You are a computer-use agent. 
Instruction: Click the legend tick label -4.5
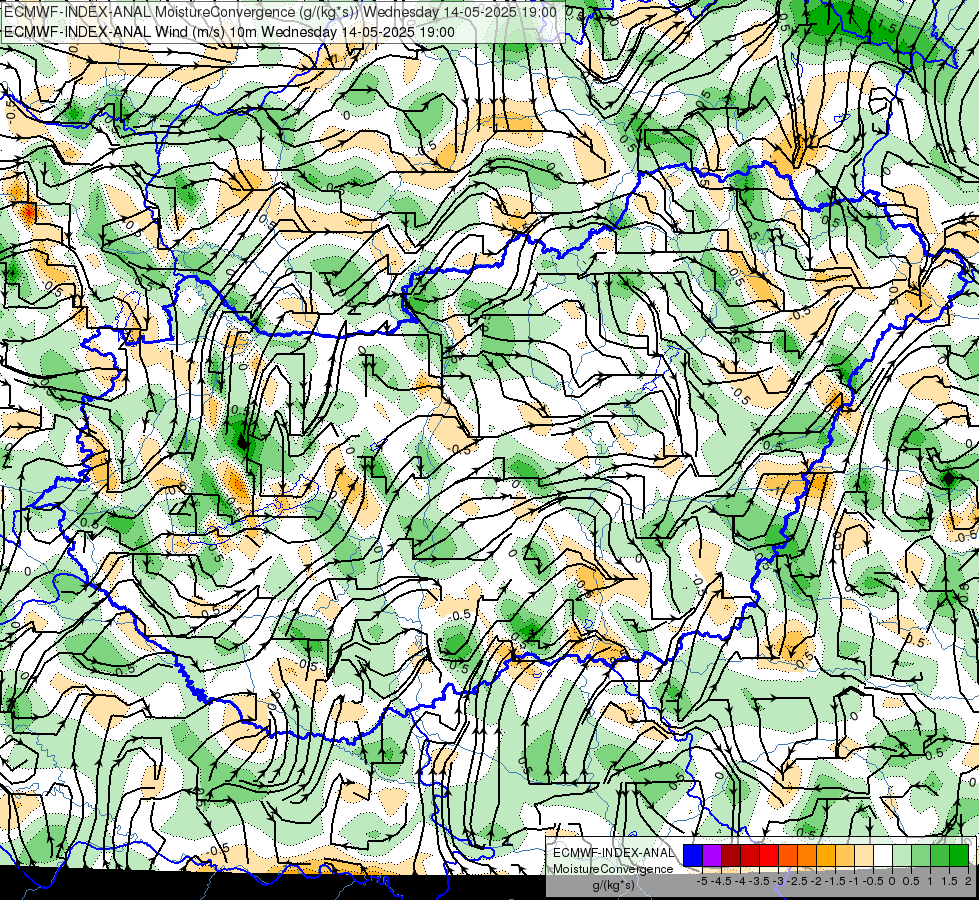click(x=722, y=881)
